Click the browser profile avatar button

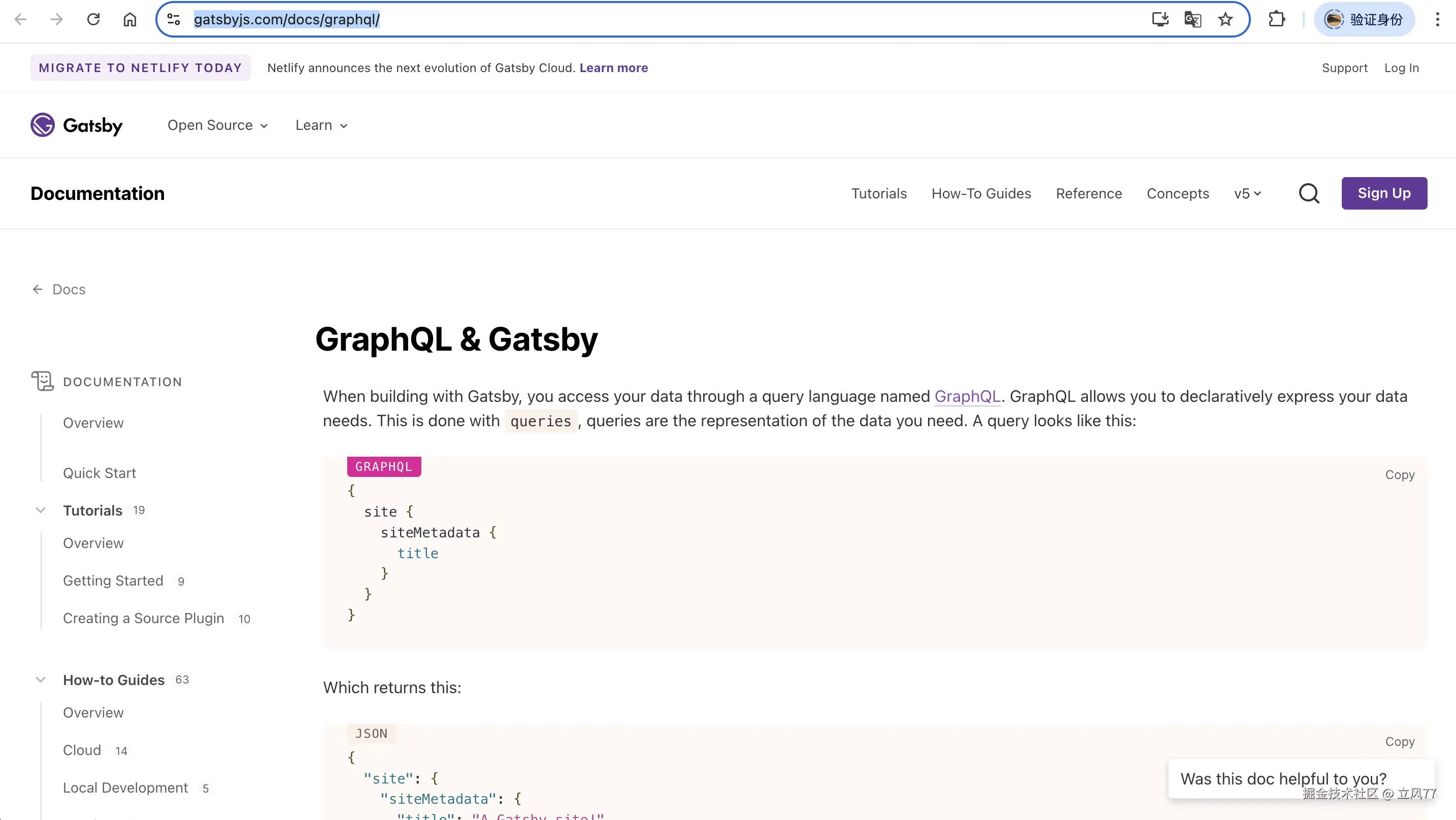point(1365,20)
